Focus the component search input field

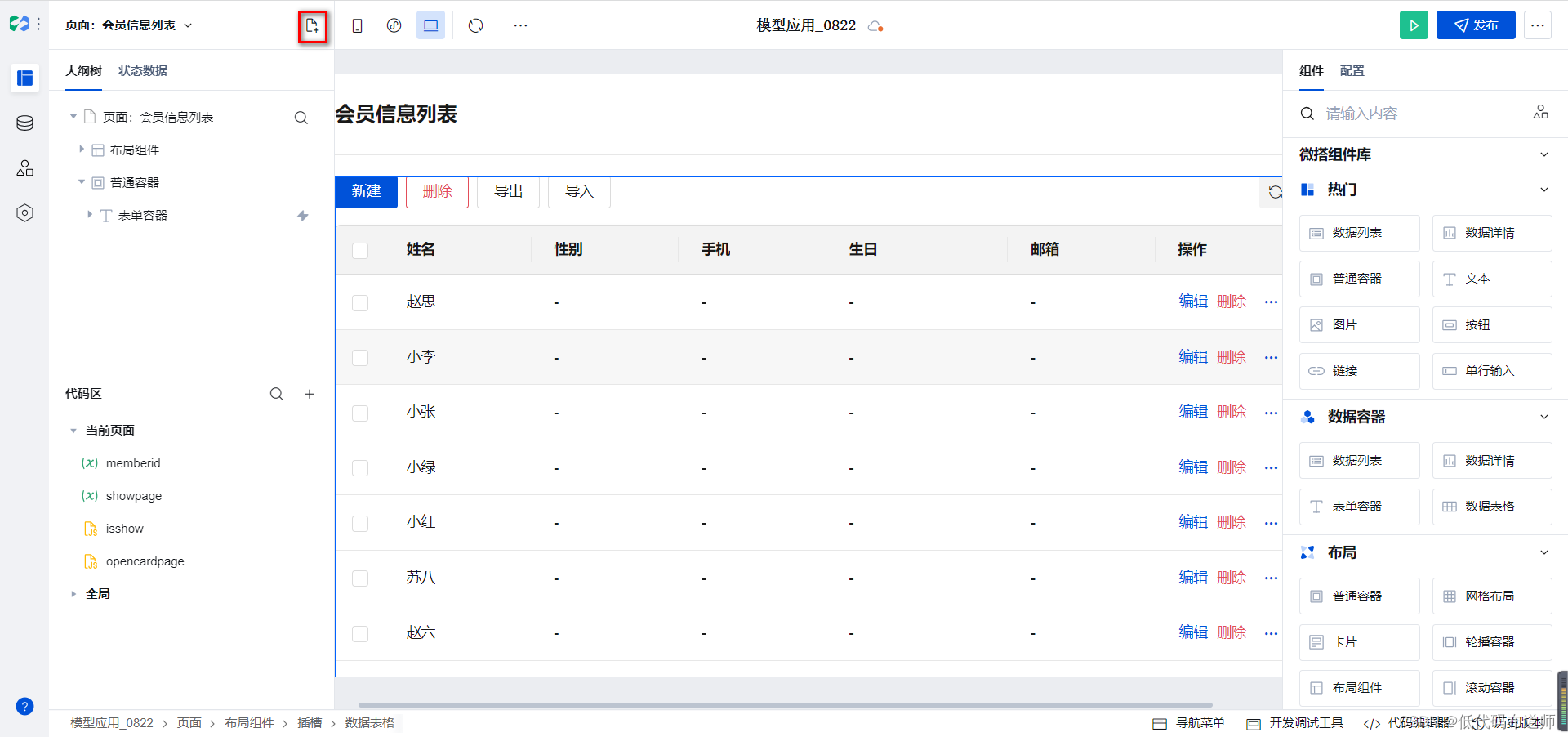[x=1421, y=114]
